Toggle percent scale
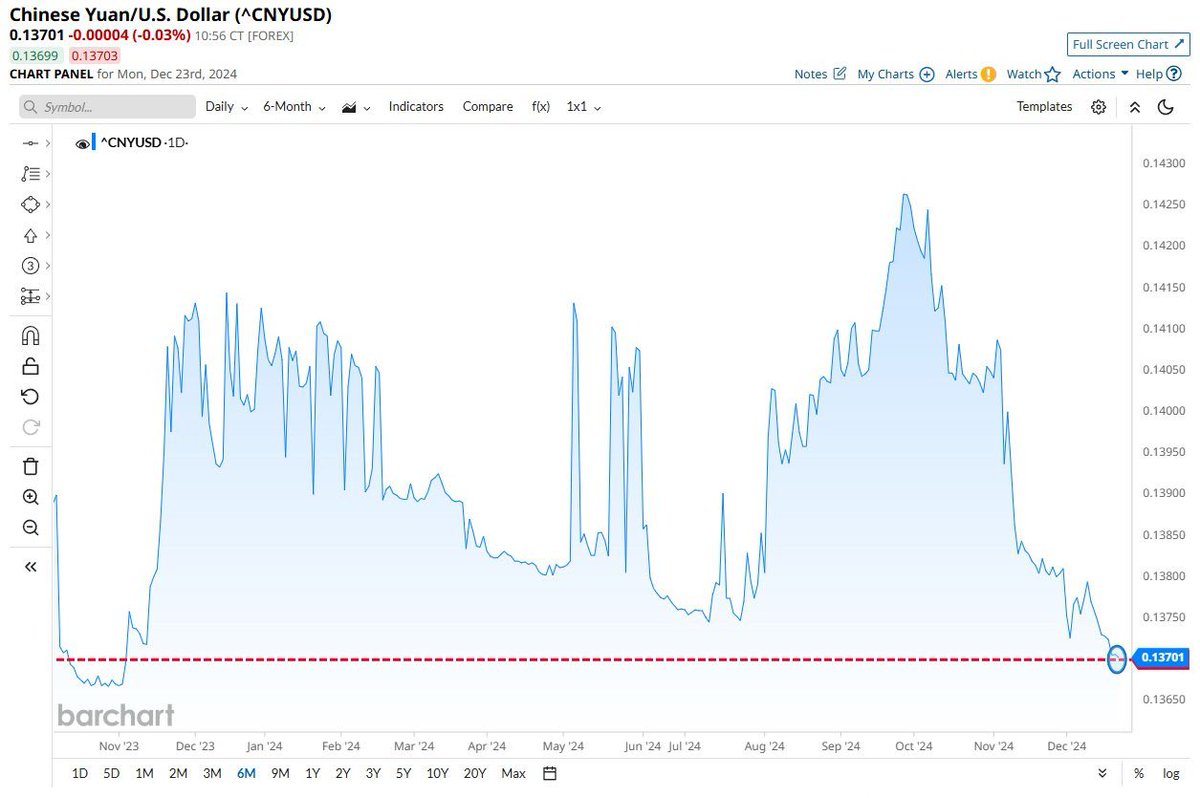This screenshot has height=798, width=1200. (1139, 773)
